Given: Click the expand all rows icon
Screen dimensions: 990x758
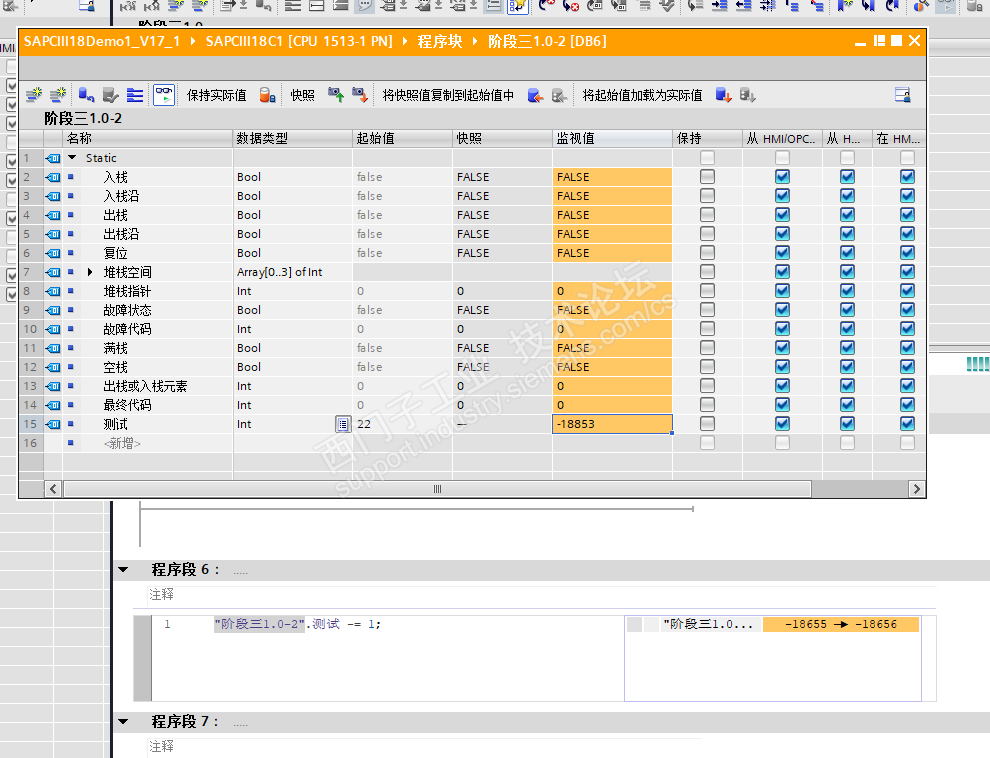Looking at the screenshot, I should [135, 95].
